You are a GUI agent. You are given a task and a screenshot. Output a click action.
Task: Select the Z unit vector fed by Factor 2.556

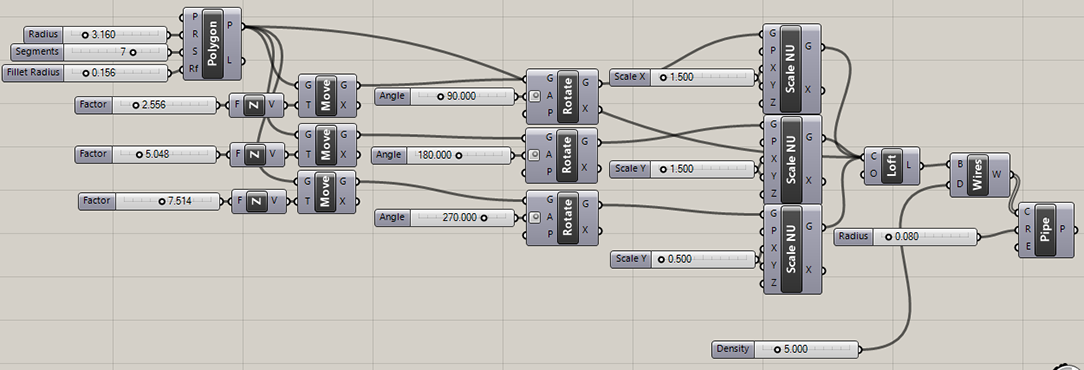click(255, 105)
